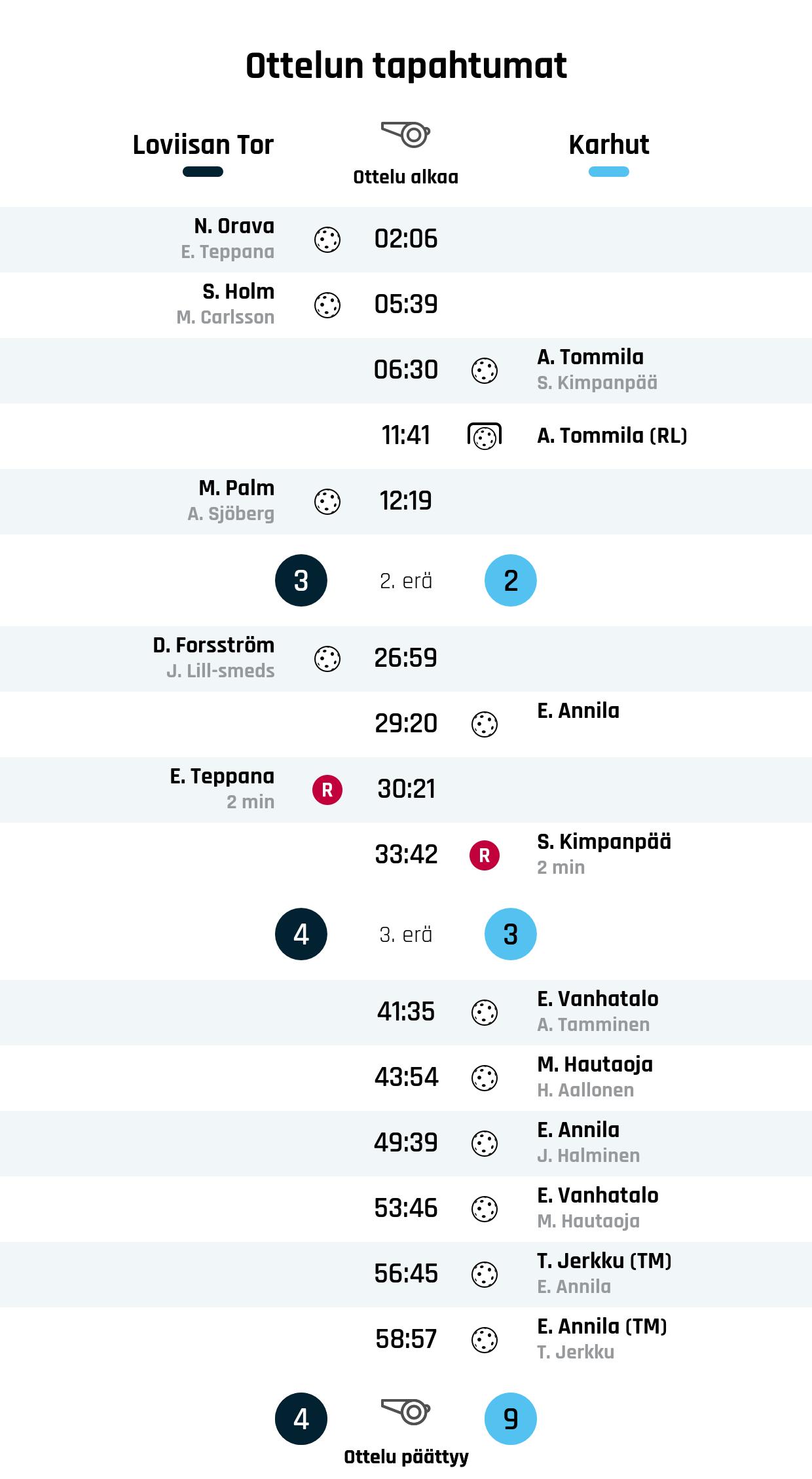Click the whistle icon above Ottelu päättyy
This screenshot has width=812, height=1479.
click(x=406, y=1411)
